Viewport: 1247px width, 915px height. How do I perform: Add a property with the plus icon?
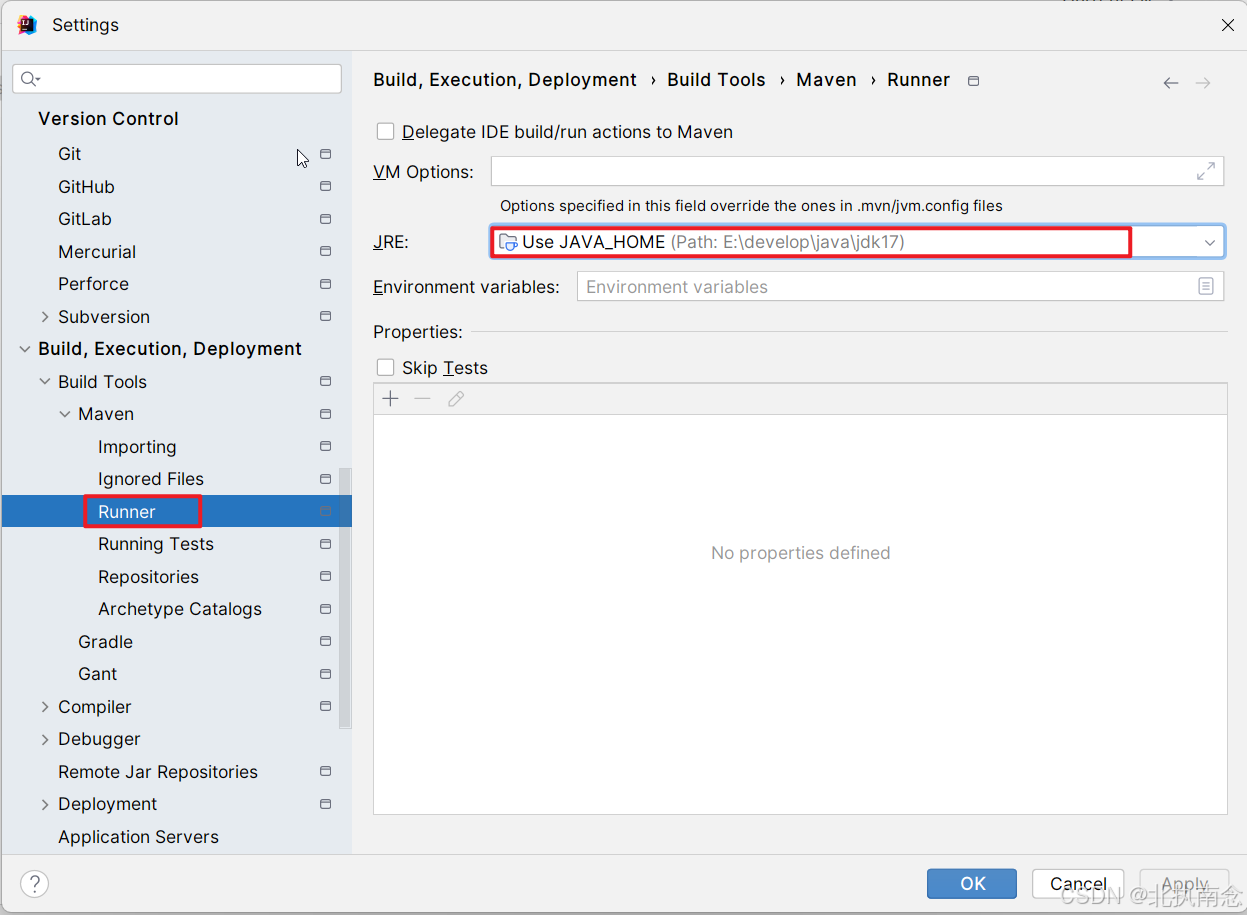[391, 399]
